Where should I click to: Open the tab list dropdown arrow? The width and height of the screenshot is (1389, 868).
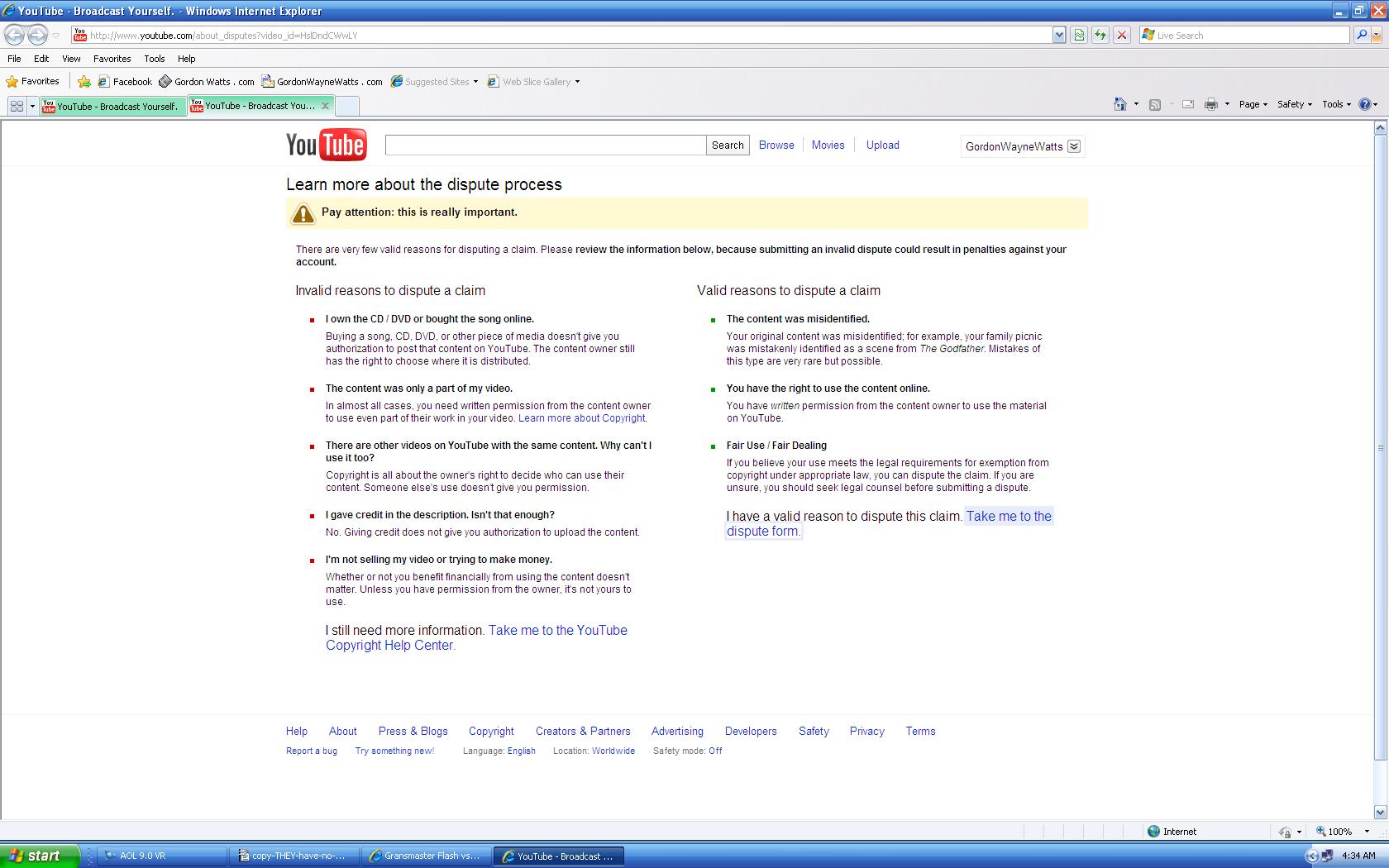(33, 106)
